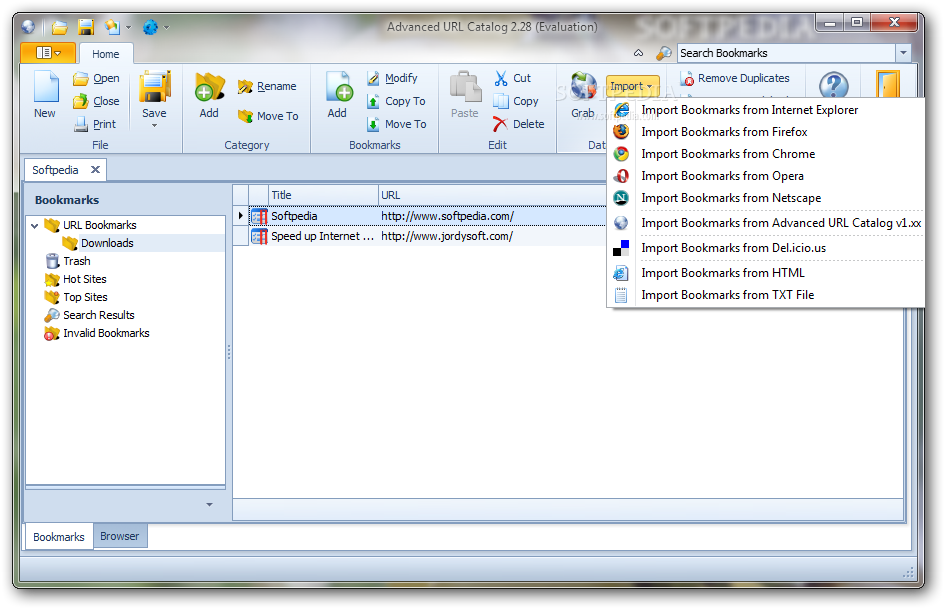Open quick access new-bookmark dropdown arrow
This screenshot has width=945, height=609.
128,27
